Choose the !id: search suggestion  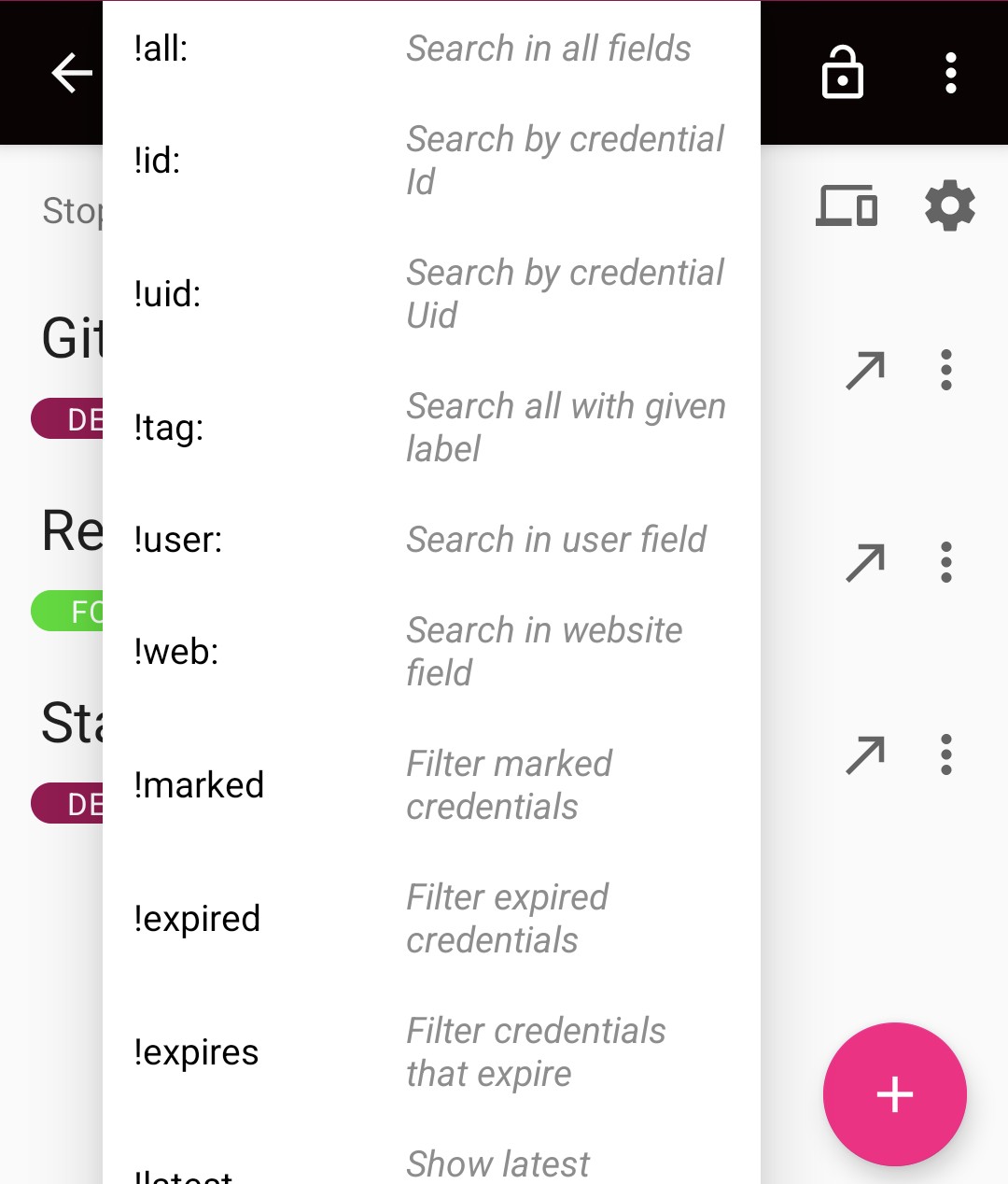pyautogui.click(x=429, y=161)
